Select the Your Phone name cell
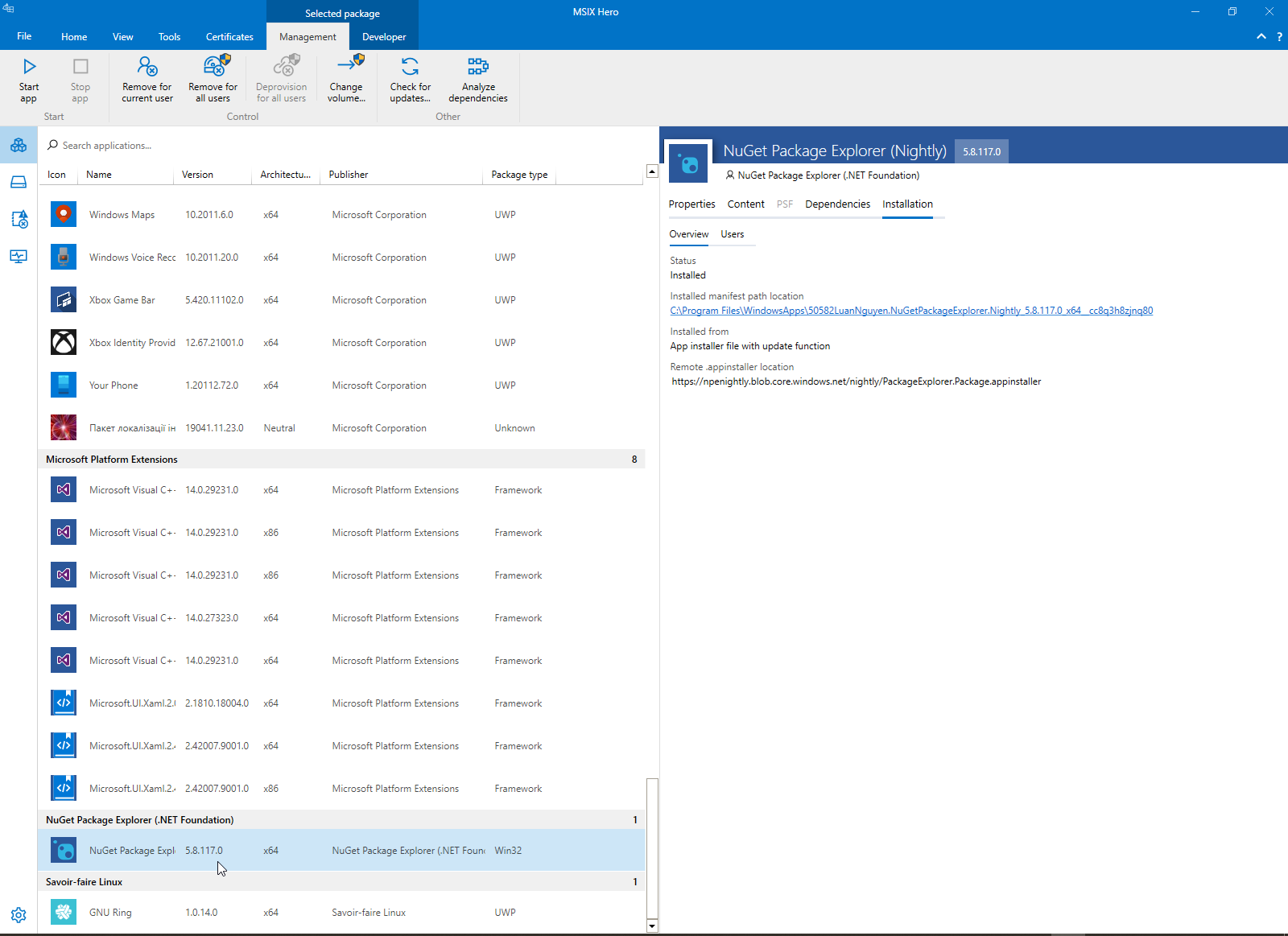This screenshot has width=1288, height=936. 114,386
